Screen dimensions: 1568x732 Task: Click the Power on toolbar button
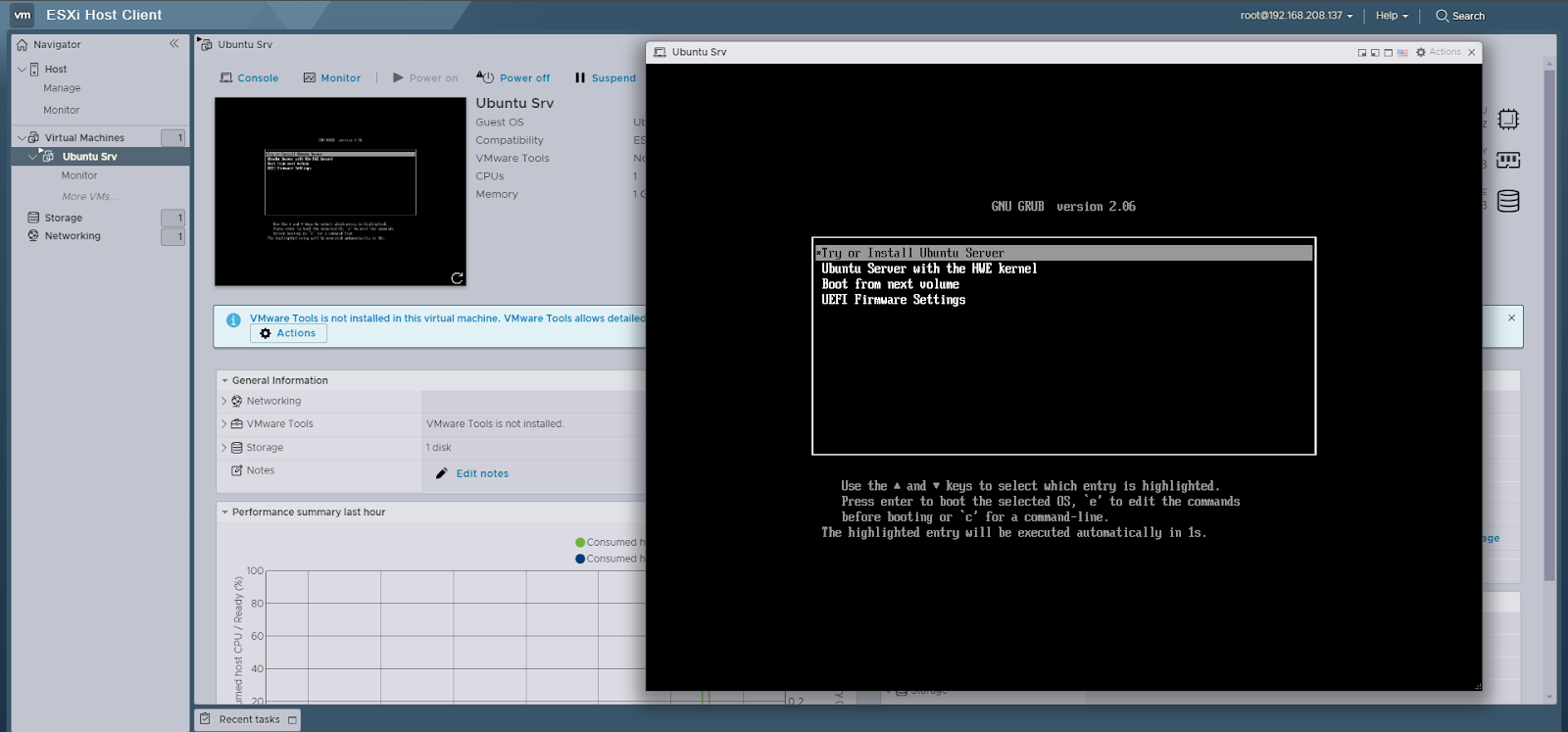coord(425,77)
